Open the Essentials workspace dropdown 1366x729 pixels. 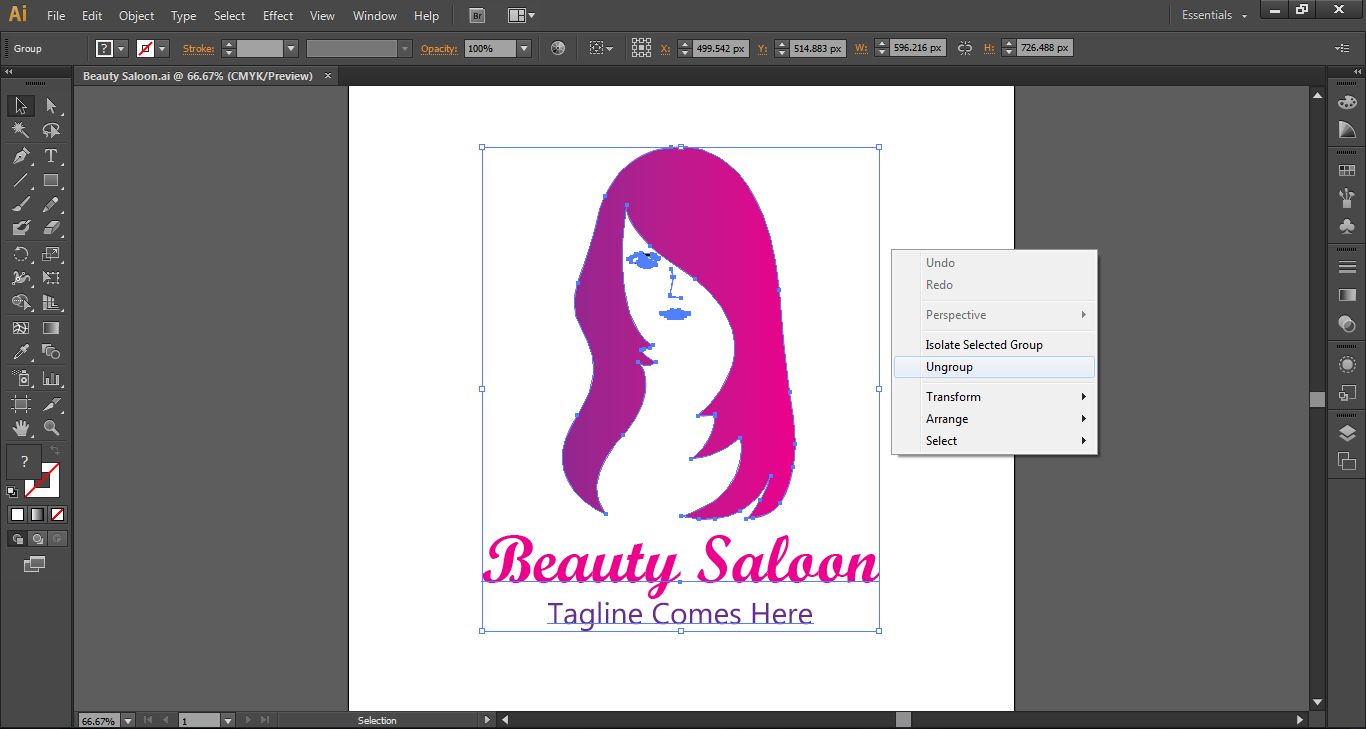[x=1214, y=16]
